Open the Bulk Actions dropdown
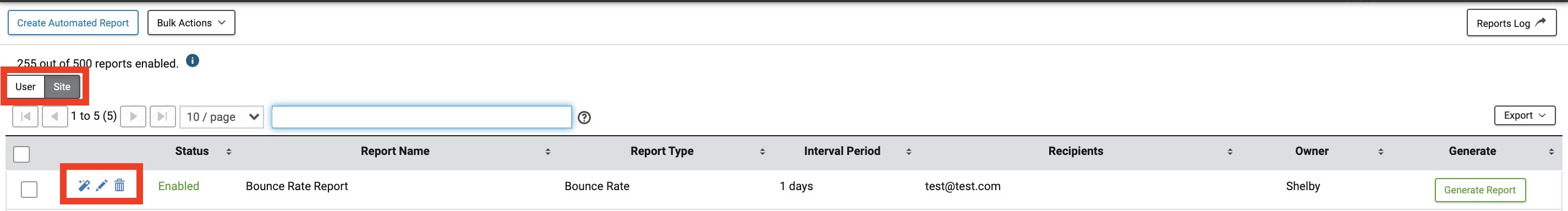1568x211 pixels. coord(191,23)
